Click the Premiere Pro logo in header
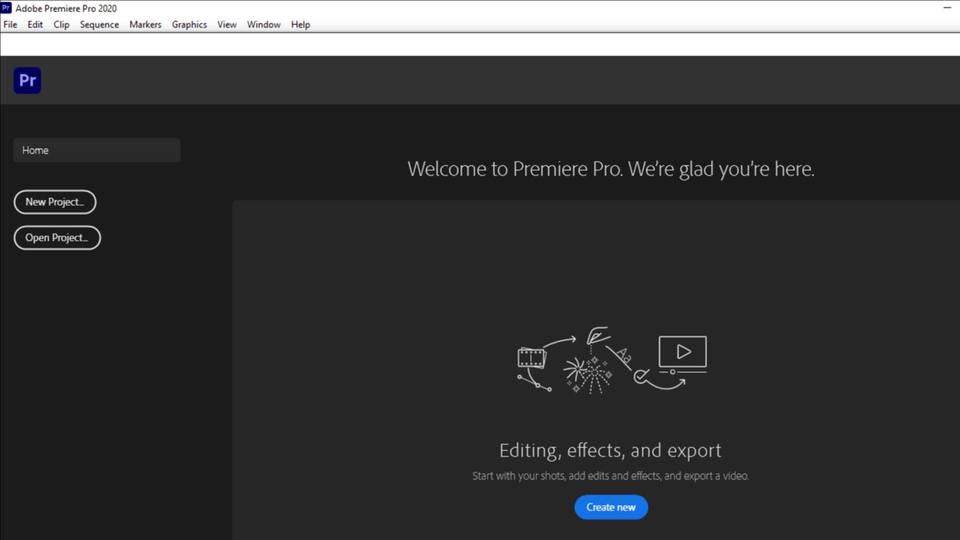Viewport: 960px width, 540px height. 27,80
